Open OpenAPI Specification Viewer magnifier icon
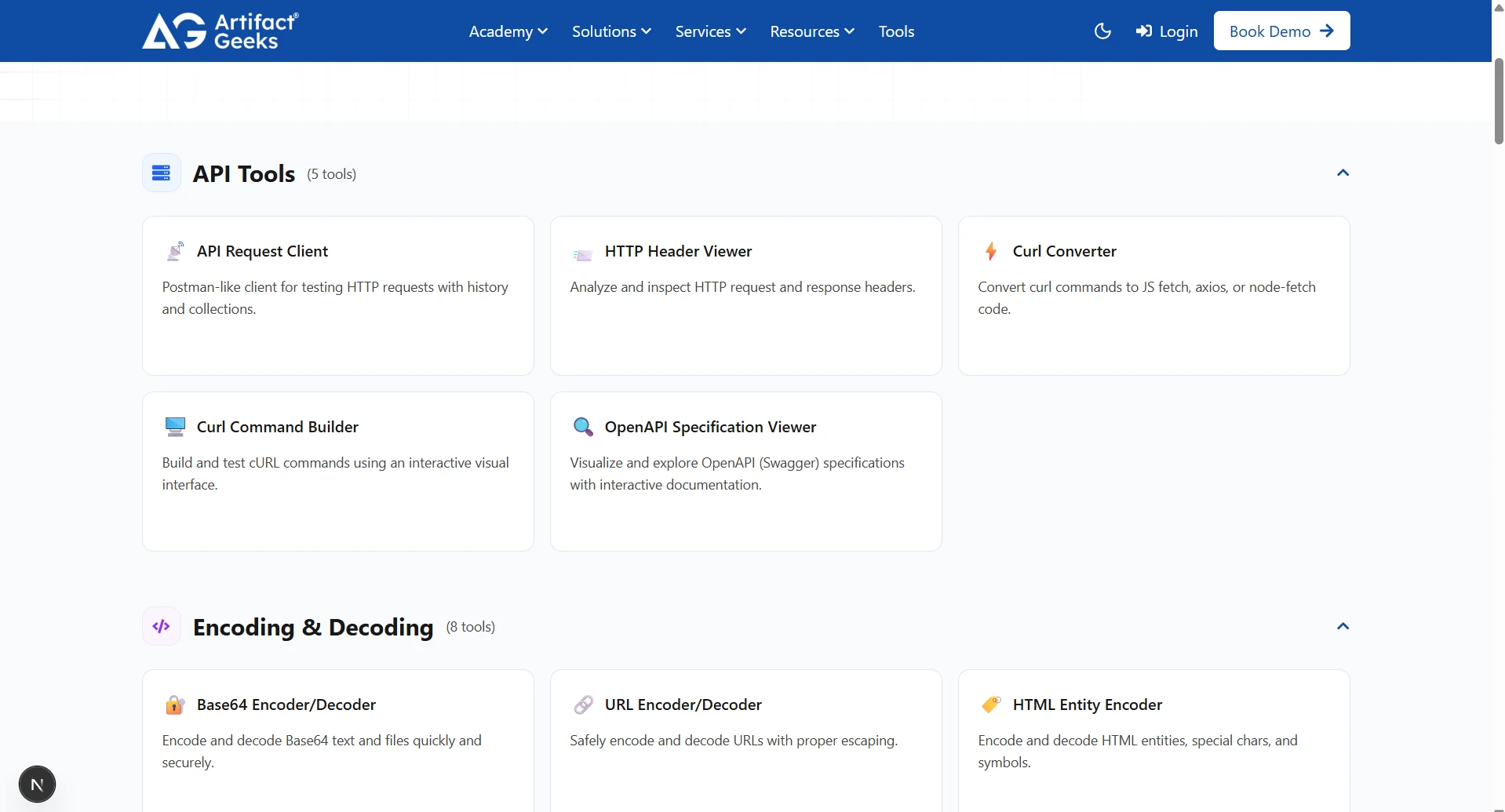This screenshot has width=1505, height=812. click(582, 426)
